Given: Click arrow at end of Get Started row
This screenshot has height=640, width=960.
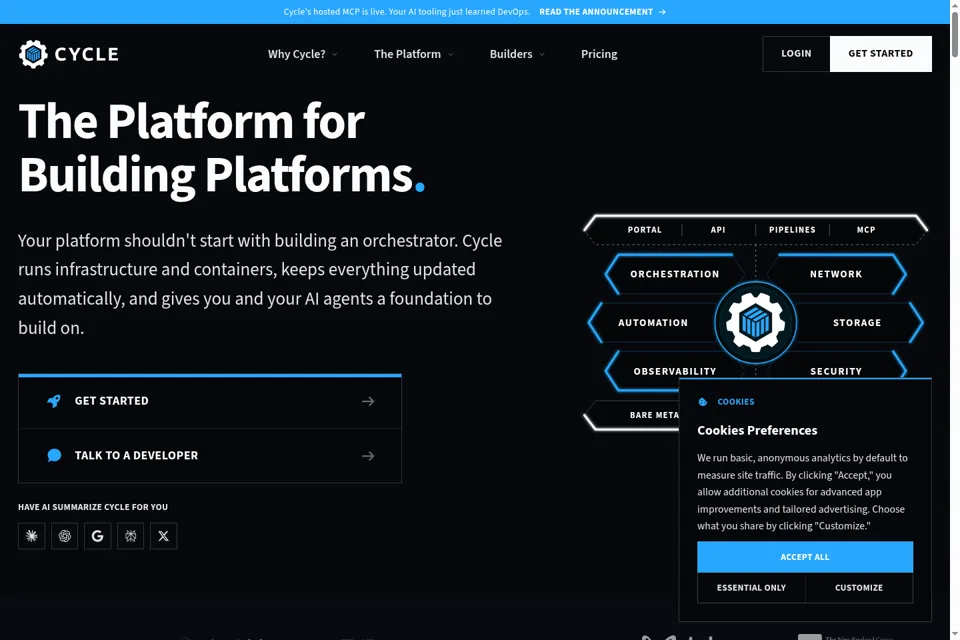Looking at the screenshot, I should pos(368,401).
